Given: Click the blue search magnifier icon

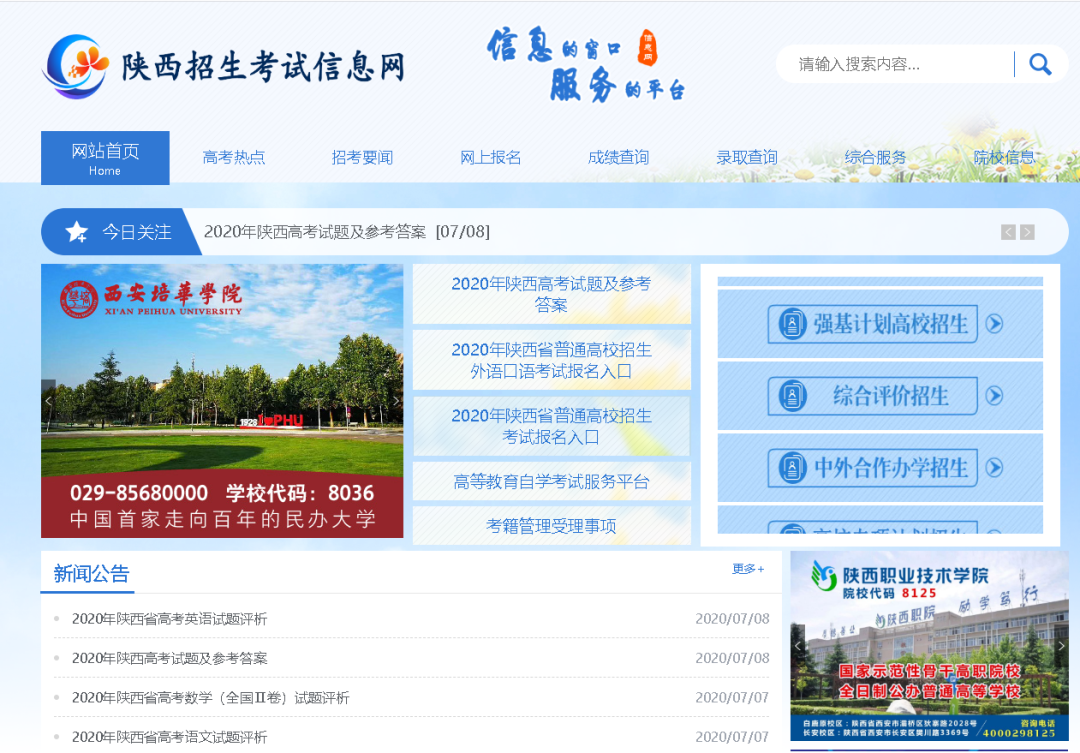Looking at the screenshot, I should coord(1040,63).
